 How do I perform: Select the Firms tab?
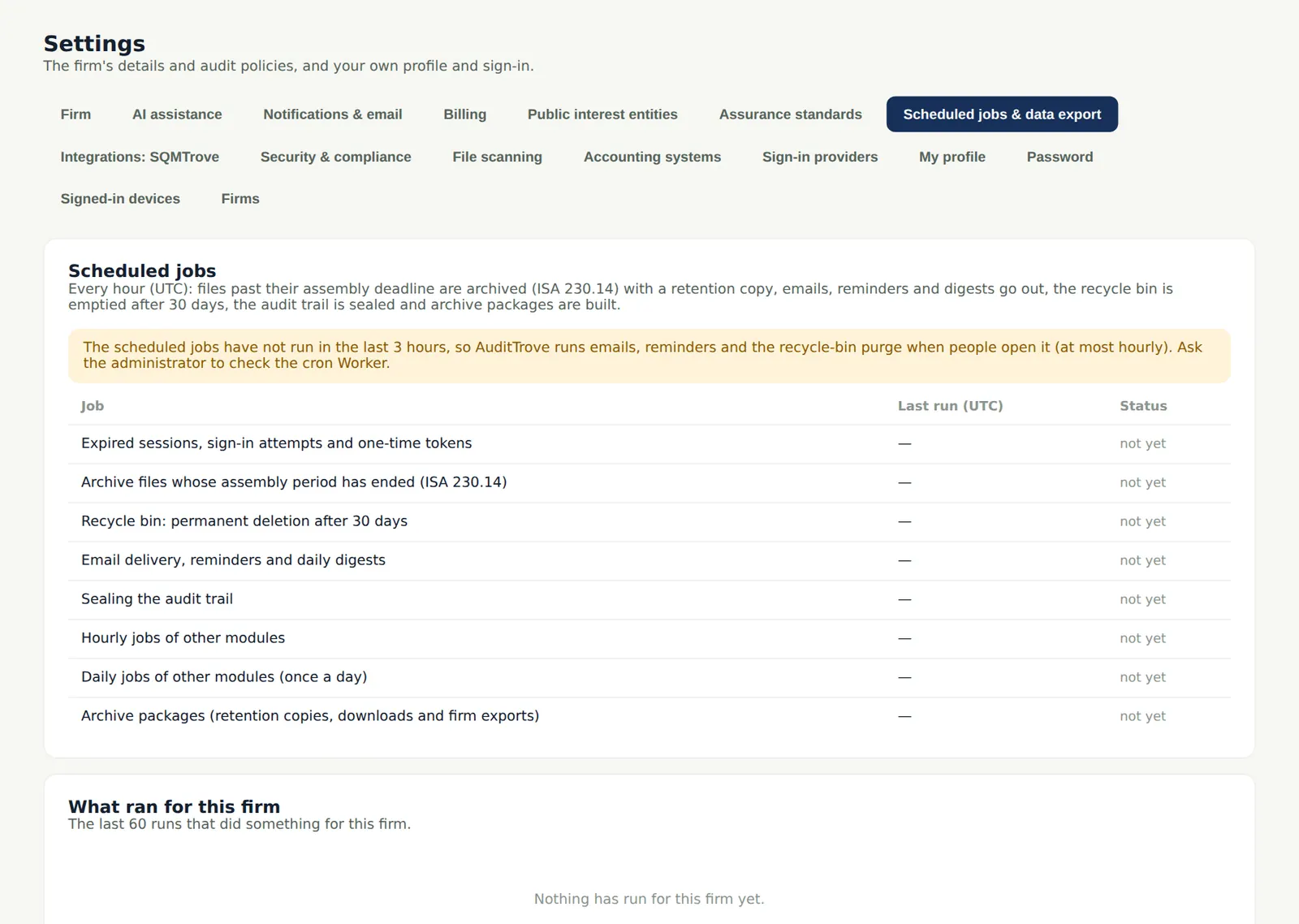(240, 199)
